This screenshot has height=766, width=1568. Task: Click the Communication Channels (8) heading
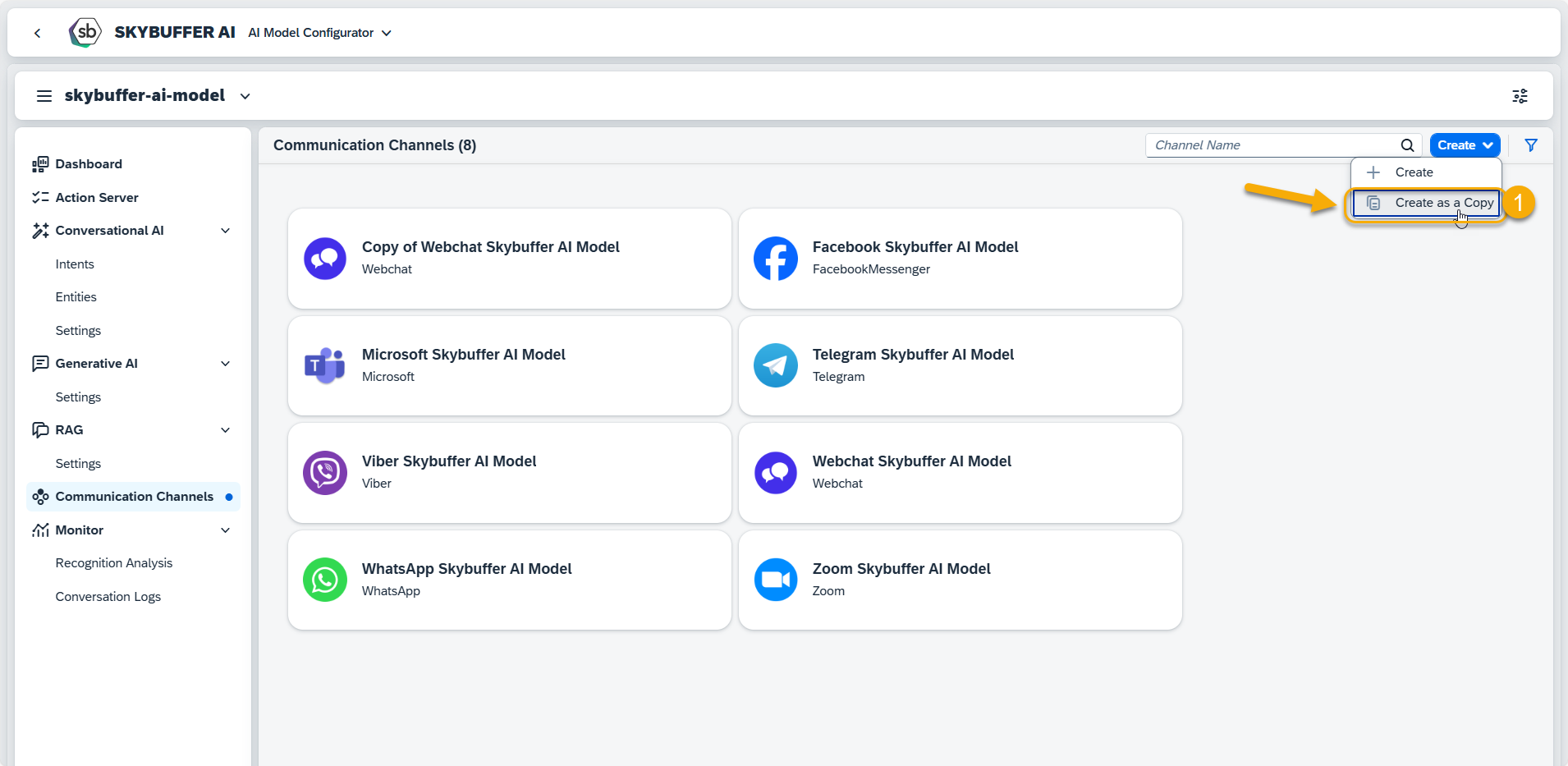pyautogui.click(x=374, y=145)
